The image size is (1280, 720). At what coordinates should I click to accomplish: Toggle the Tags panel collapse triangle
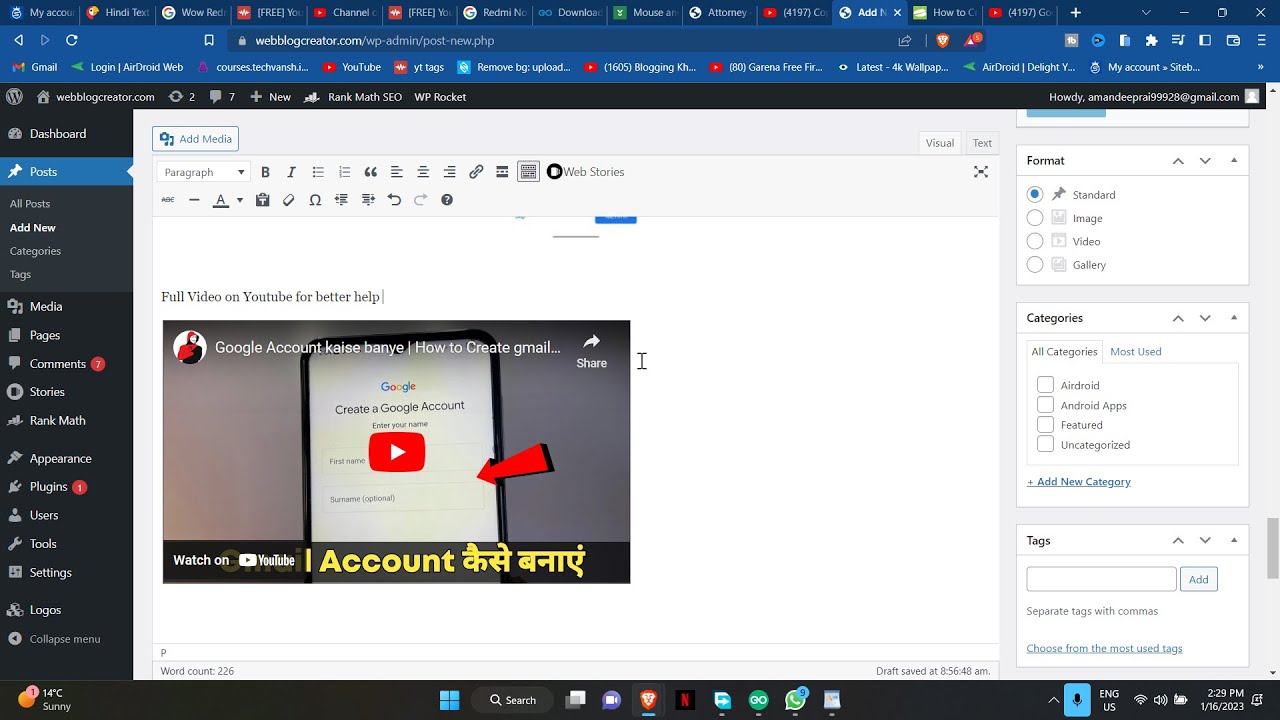click(1234, 541)
